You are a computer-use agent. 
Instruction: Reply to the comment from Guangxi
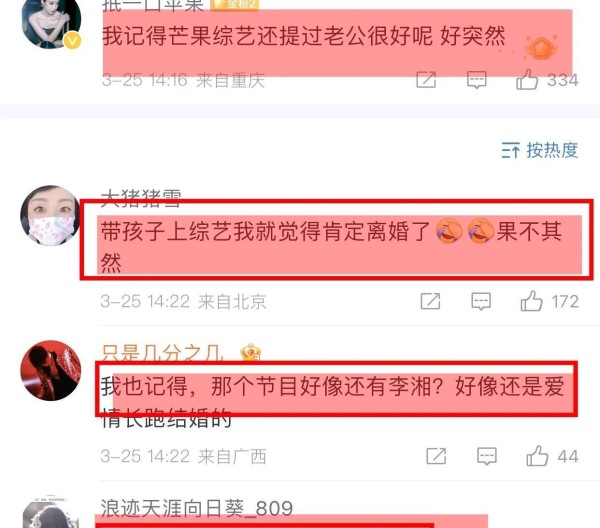pos(487,456)
